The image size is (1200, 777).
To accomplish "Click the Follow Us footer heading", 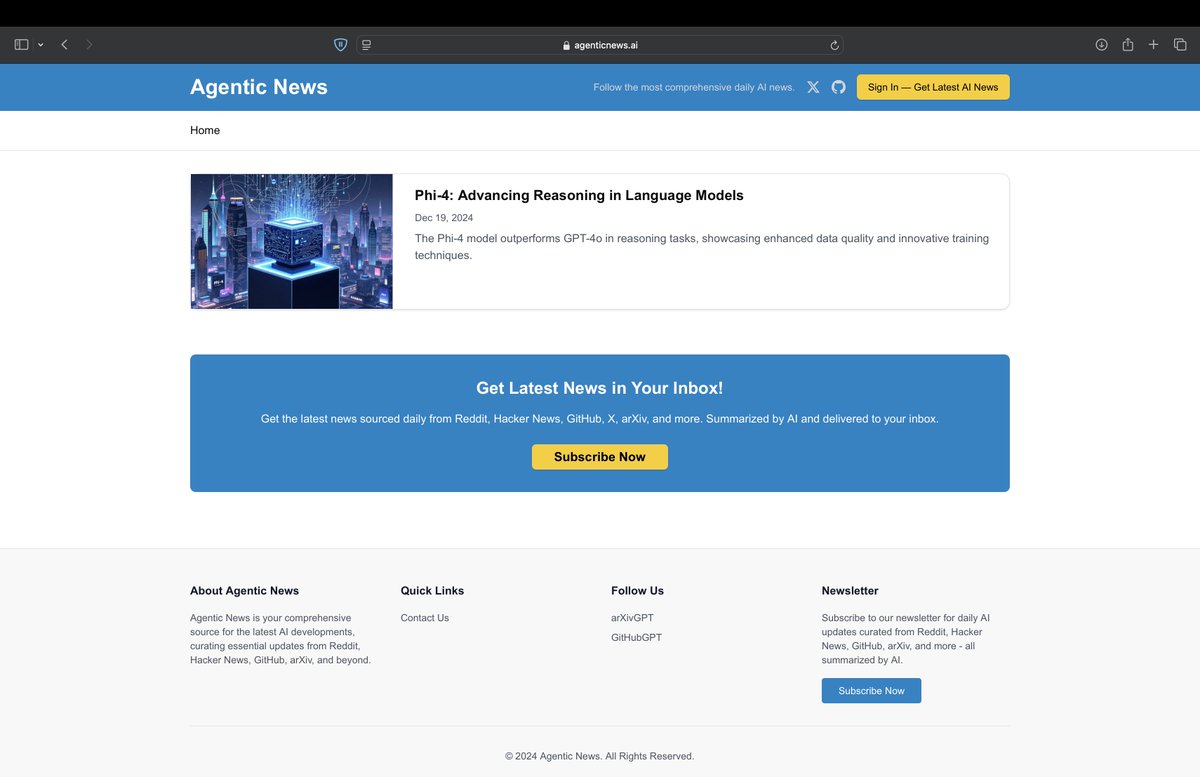I will point(638,591).
